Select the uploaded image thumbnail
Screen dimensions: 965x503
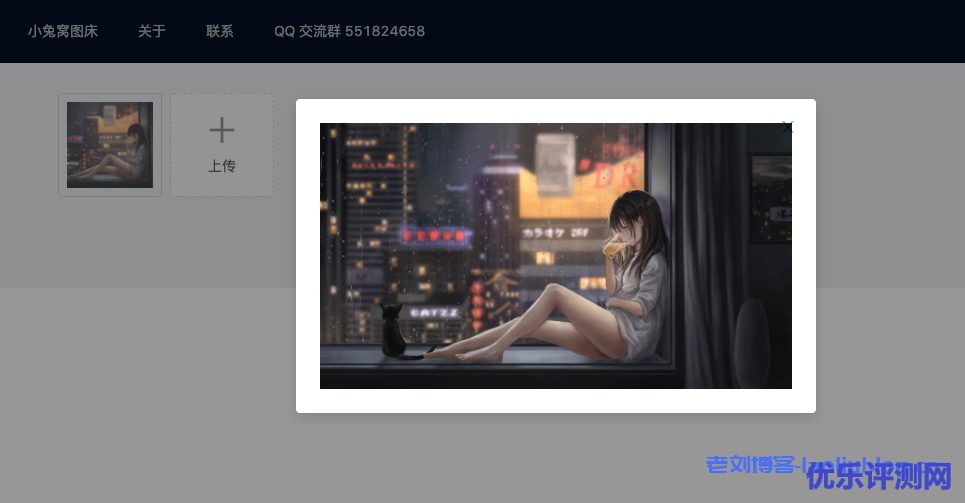click(110, 145)
